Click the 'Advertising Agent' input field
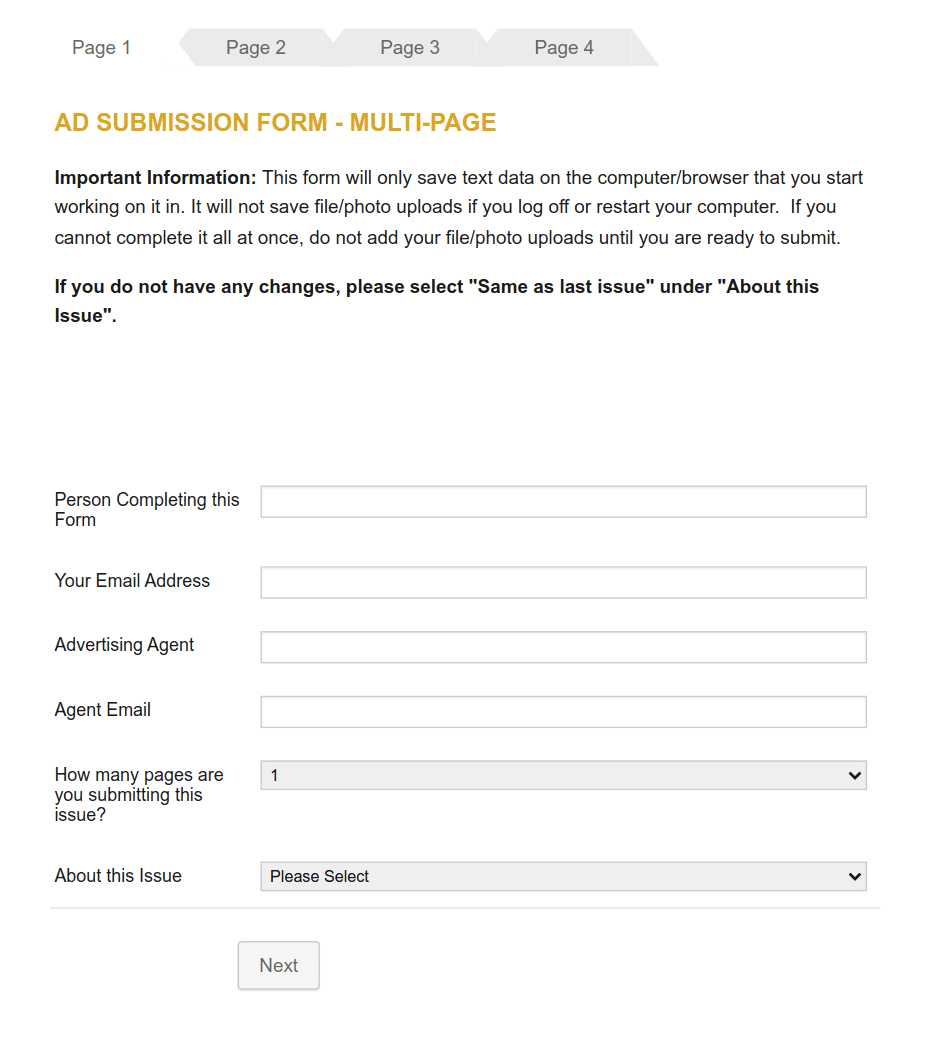This screenshot has height=1045, width=930. (x=563, y=647)
